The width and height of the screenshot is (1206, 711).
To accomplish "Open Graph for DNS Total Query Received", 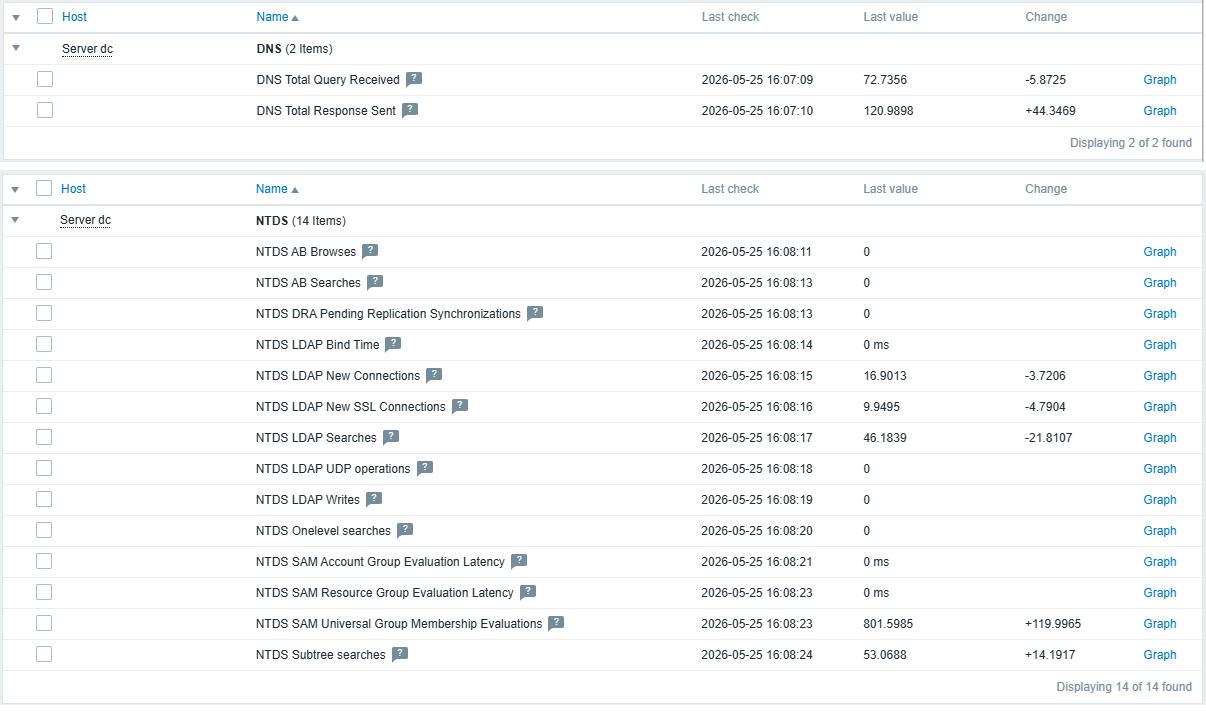I will click(1160, 80).
